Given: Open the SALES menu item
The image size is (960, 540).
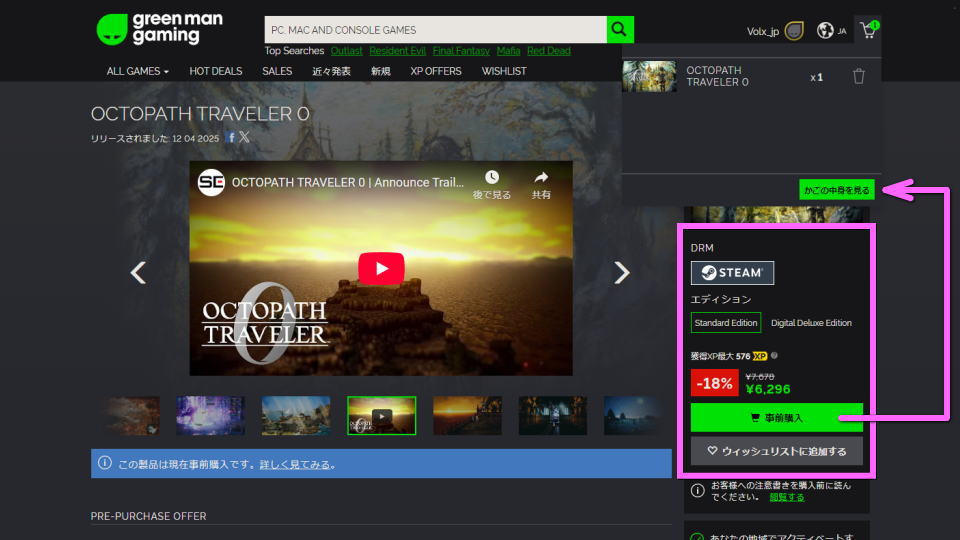Looking at the screenshot, I should point(277,71).
